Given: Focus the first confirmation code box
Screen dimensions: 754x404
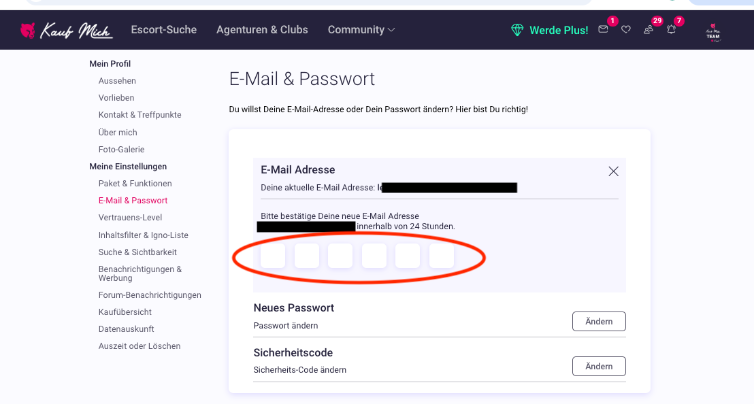Looking at the screenshot, I should 273,255.
